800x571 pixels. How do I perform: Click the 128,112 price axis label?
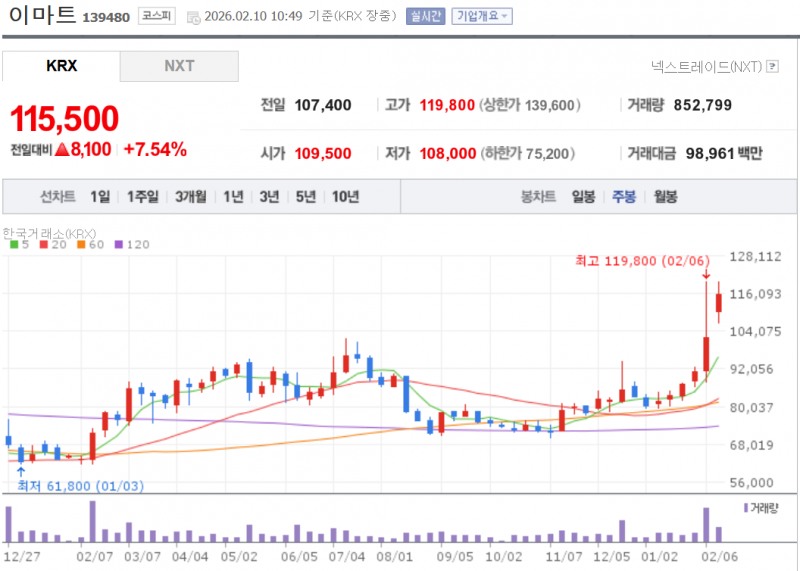coord(755,256)
